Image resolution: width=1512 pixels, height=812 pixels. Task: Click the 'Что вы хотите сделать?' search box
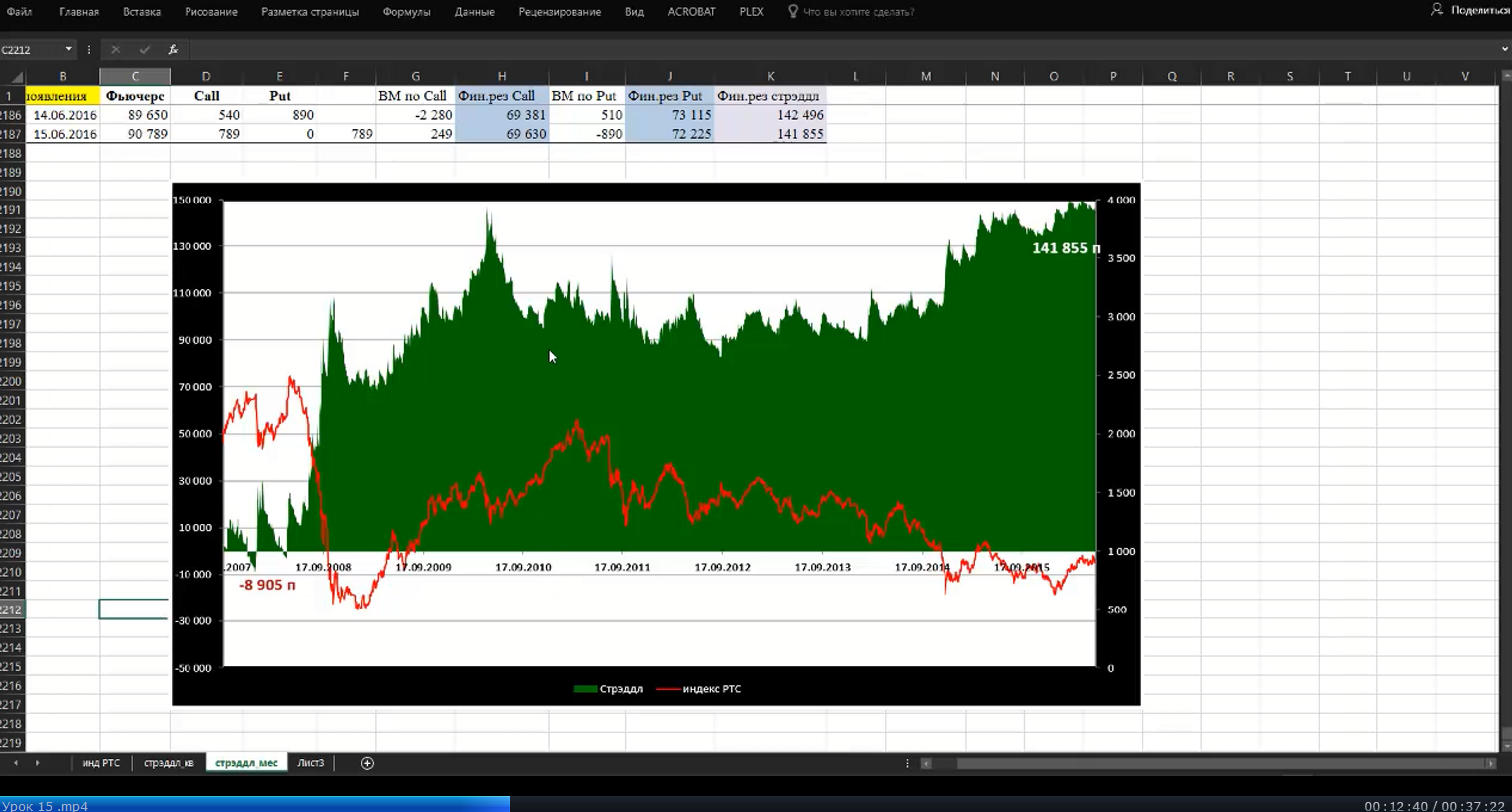[858, 12]
